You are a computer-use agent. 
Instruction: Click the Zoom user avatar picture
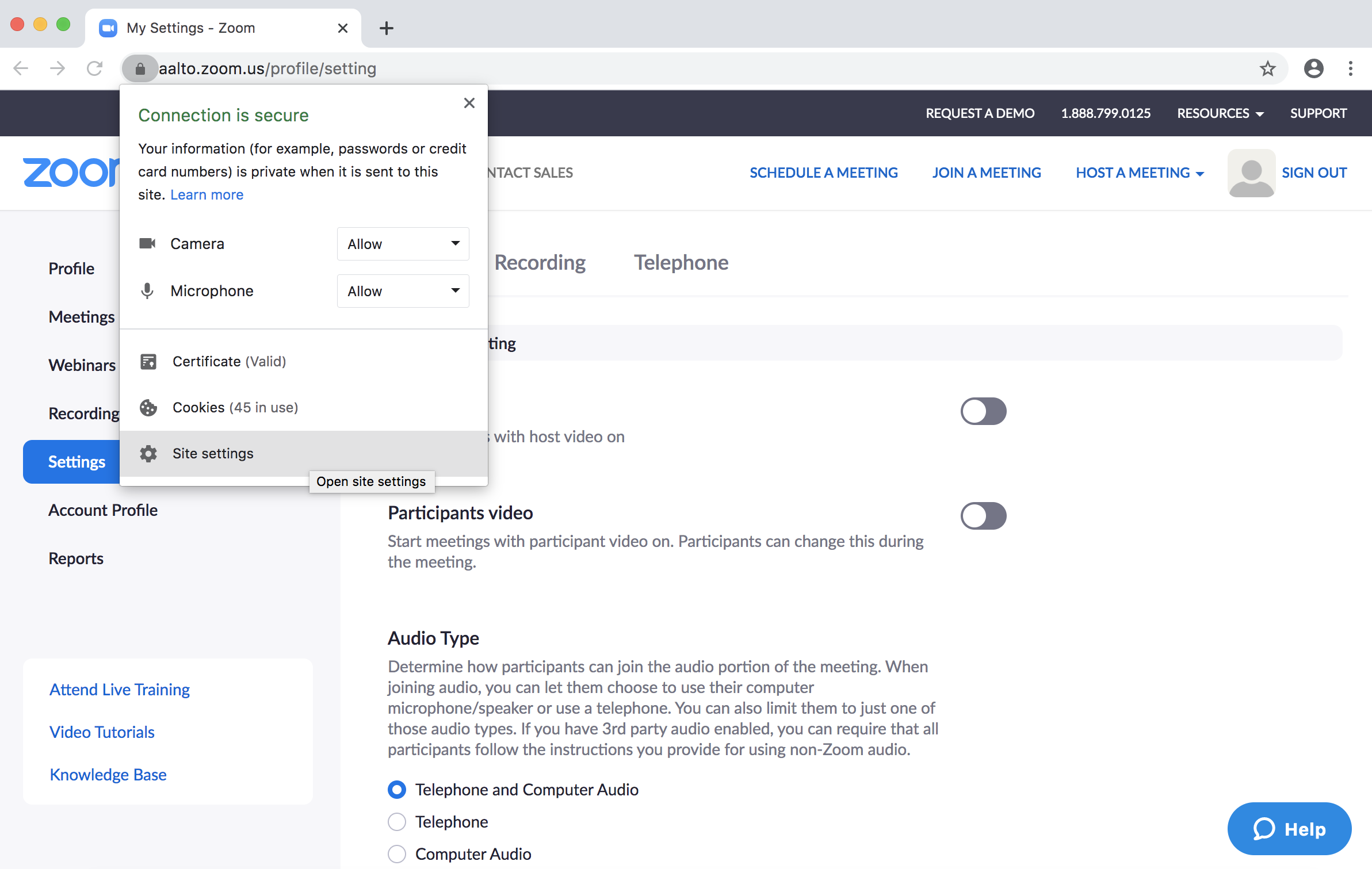pyautogui.click(x=1251, y=173)
